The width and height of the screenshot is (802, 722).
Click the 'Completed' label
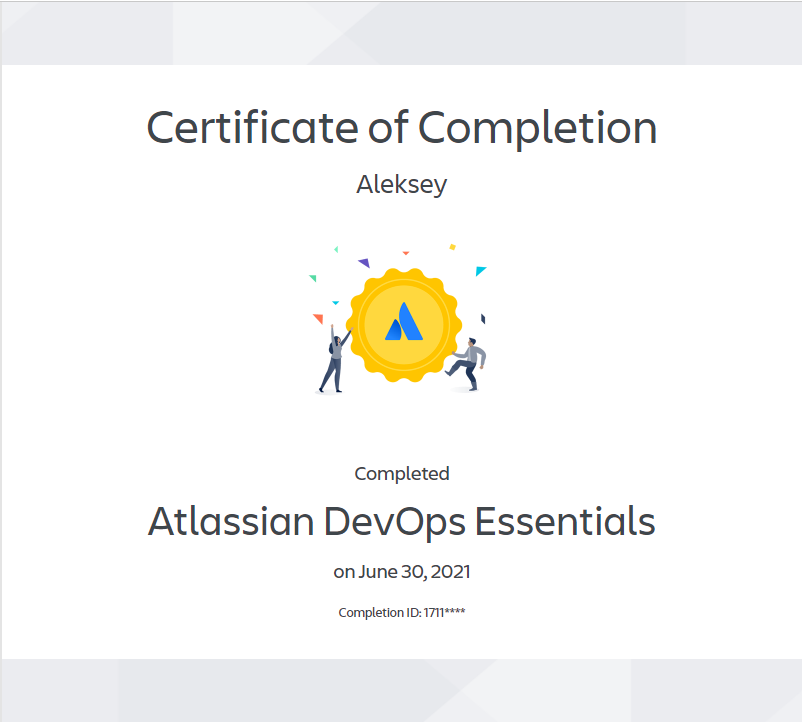402,474
